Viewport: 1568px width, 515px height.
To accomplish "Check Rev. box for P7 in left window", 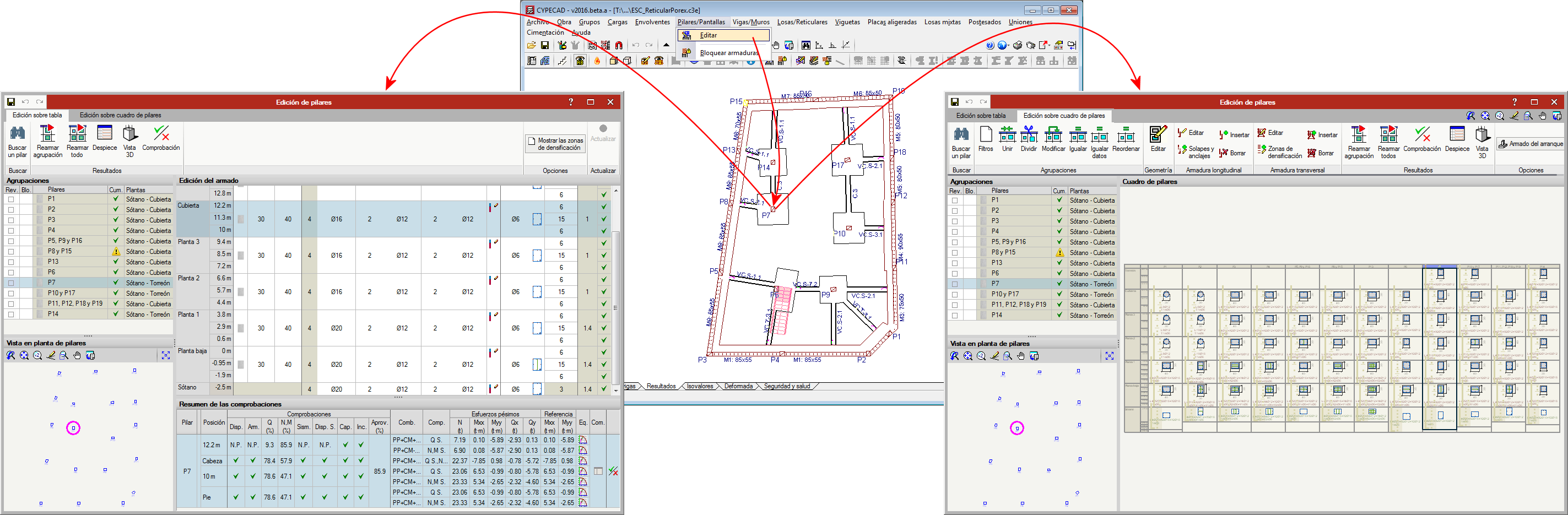I will click(11, 283).
